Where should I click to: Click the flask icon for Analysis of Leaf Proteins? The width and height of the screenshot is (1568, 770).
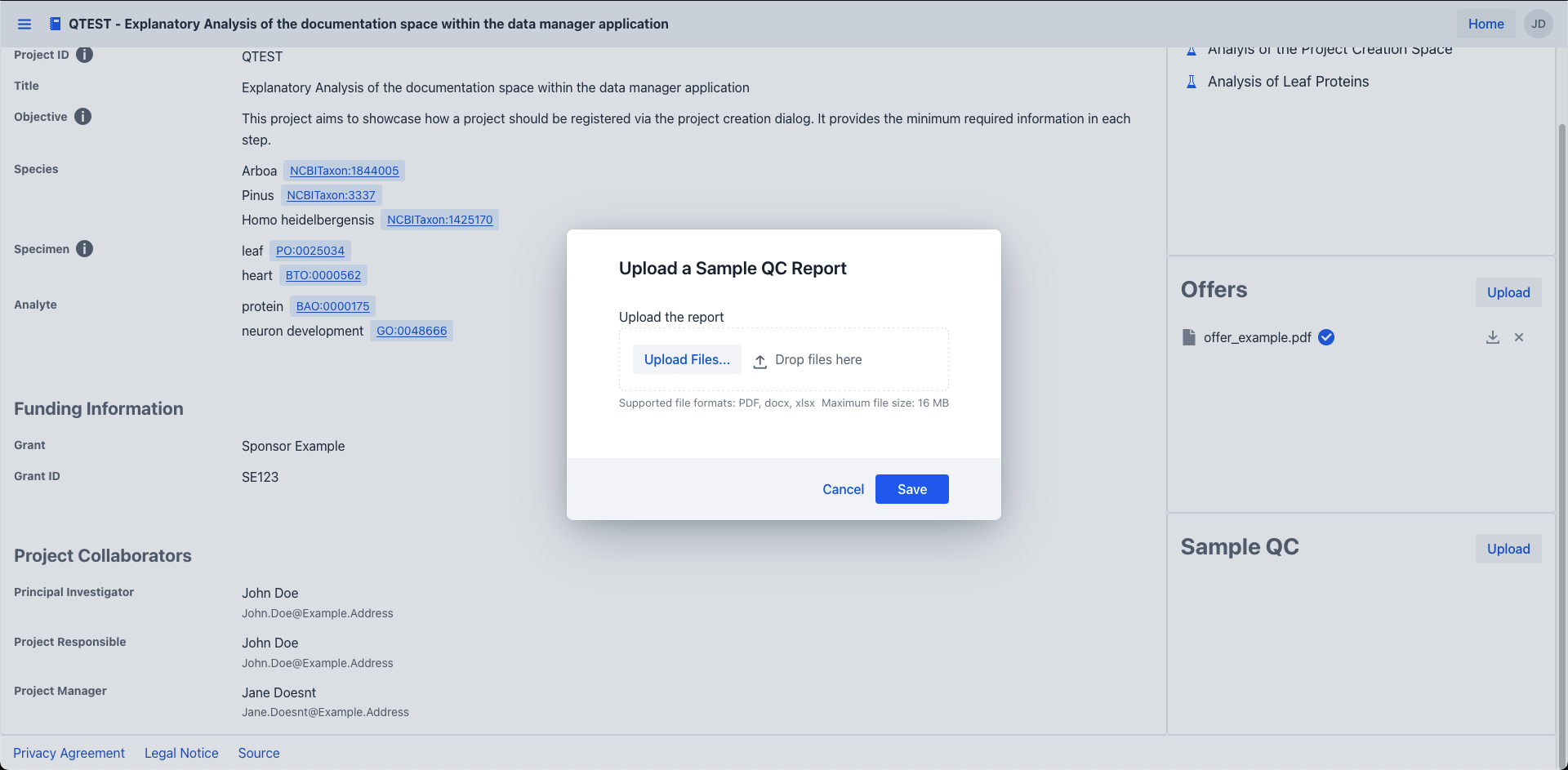point(1192,82)
